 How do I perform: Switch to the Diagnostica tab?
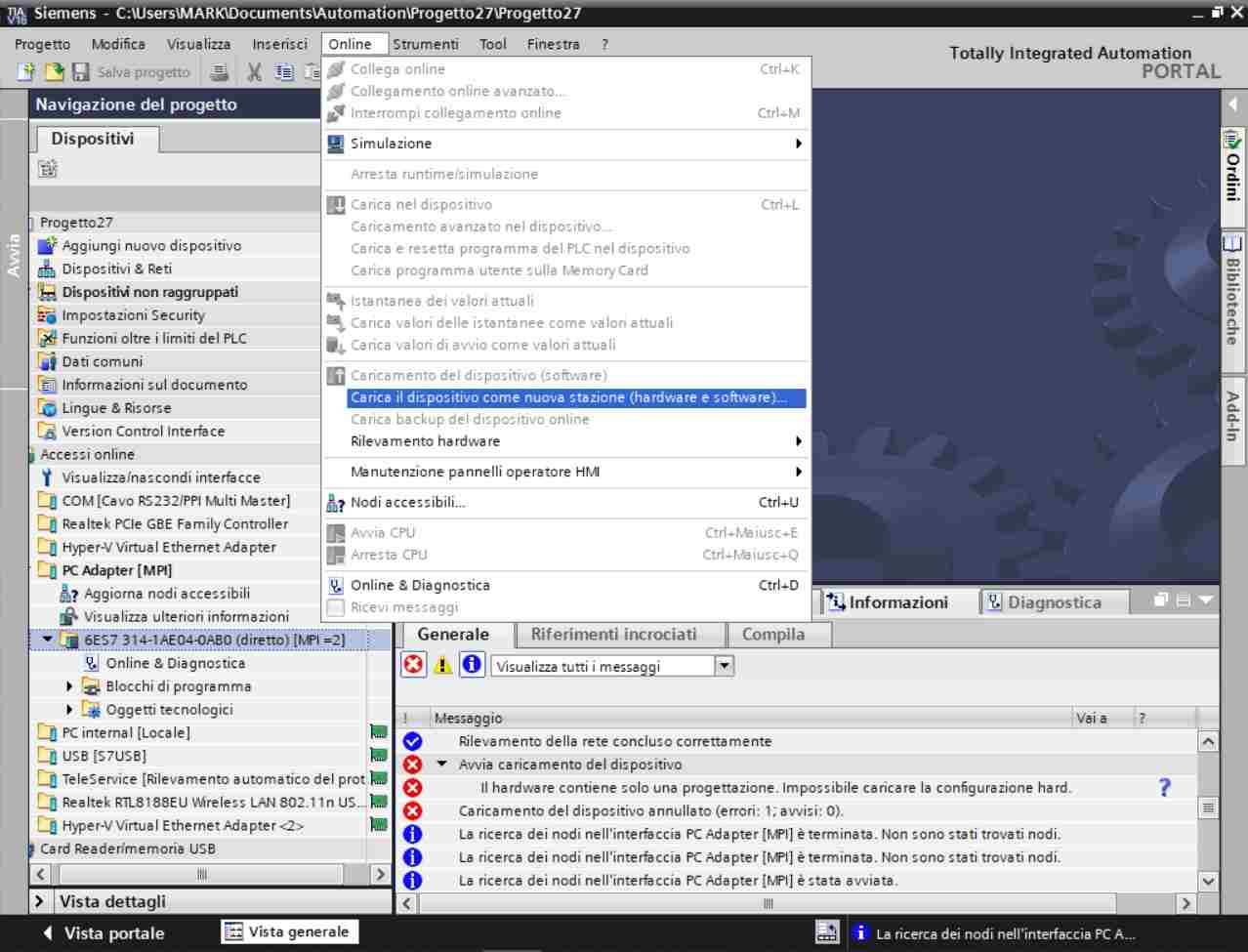point(1054,602)
